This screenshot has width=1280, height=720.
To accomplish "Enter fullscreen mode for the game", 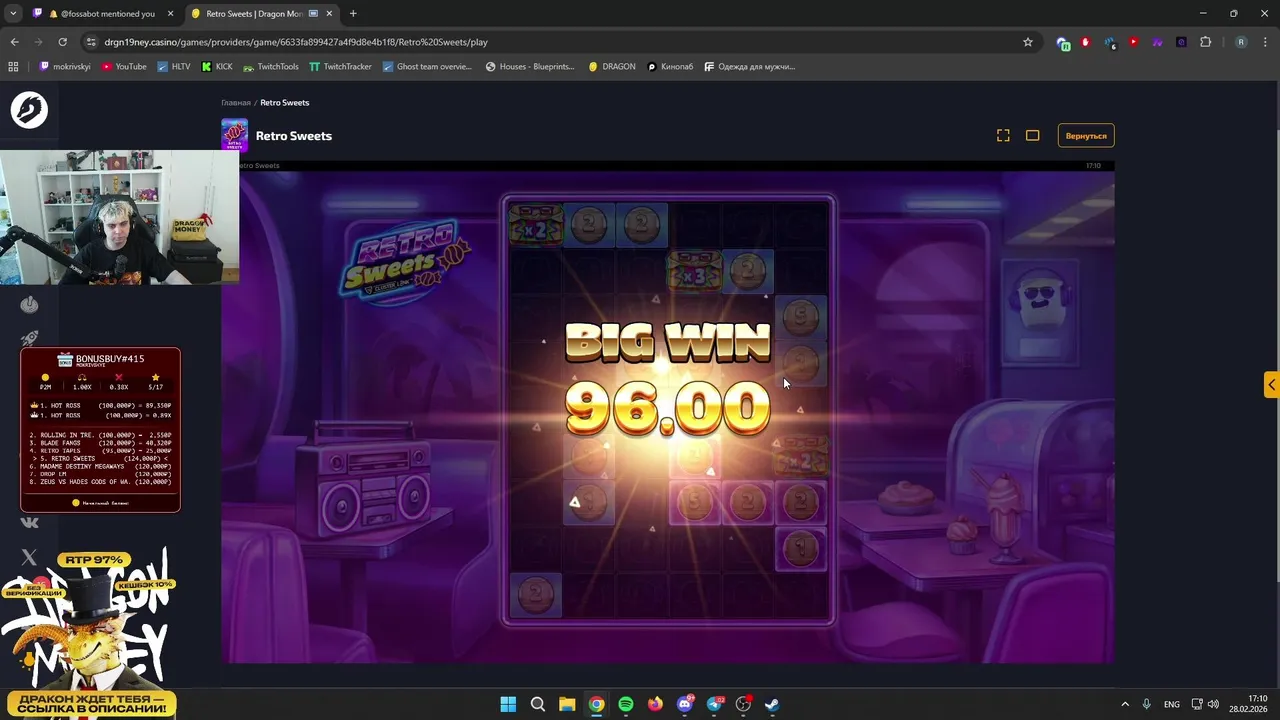I will coord(1003,135).
